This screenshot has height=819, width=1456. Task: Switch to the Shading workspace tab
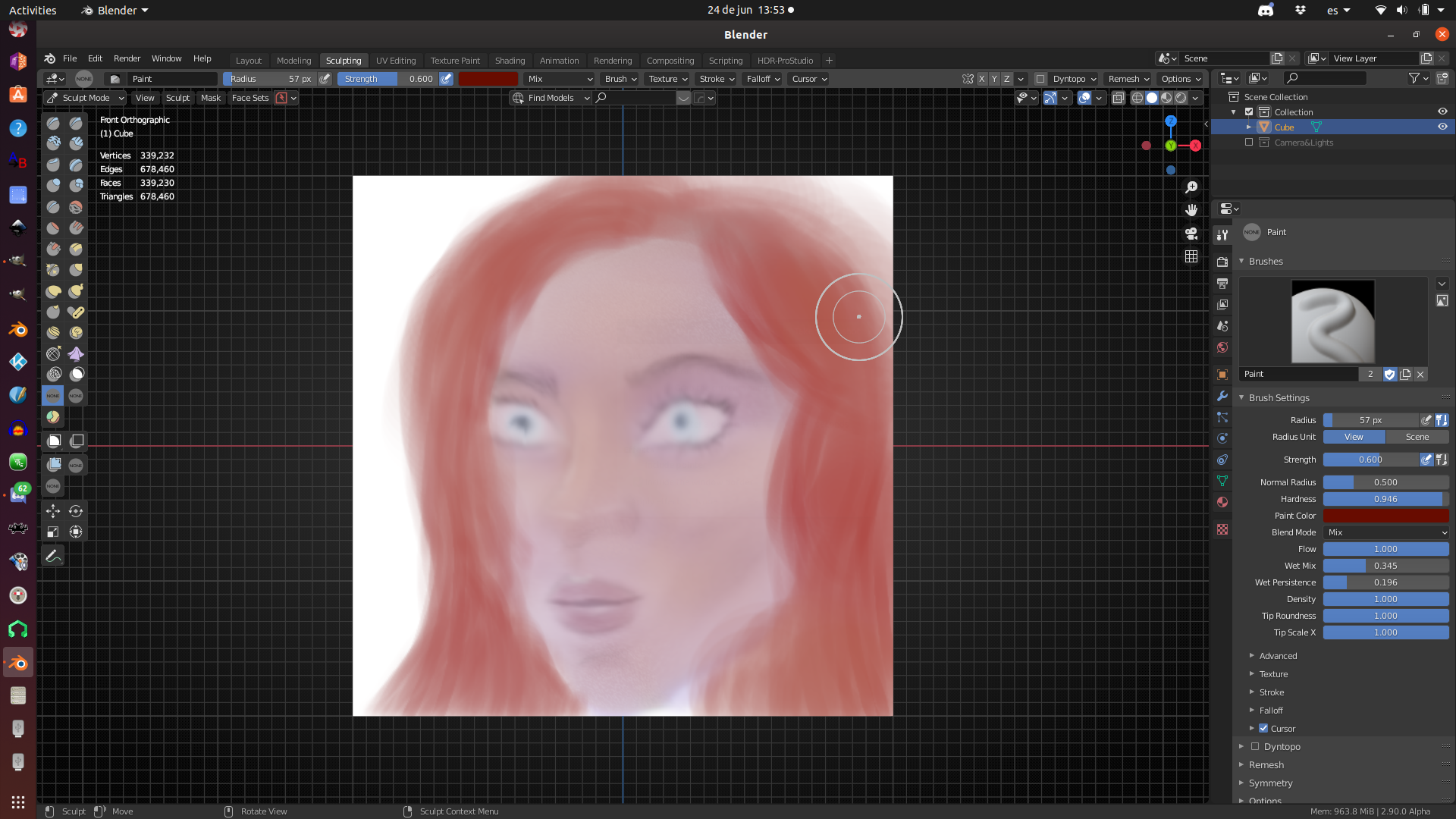pyautogui.click(x=510, y=60)
